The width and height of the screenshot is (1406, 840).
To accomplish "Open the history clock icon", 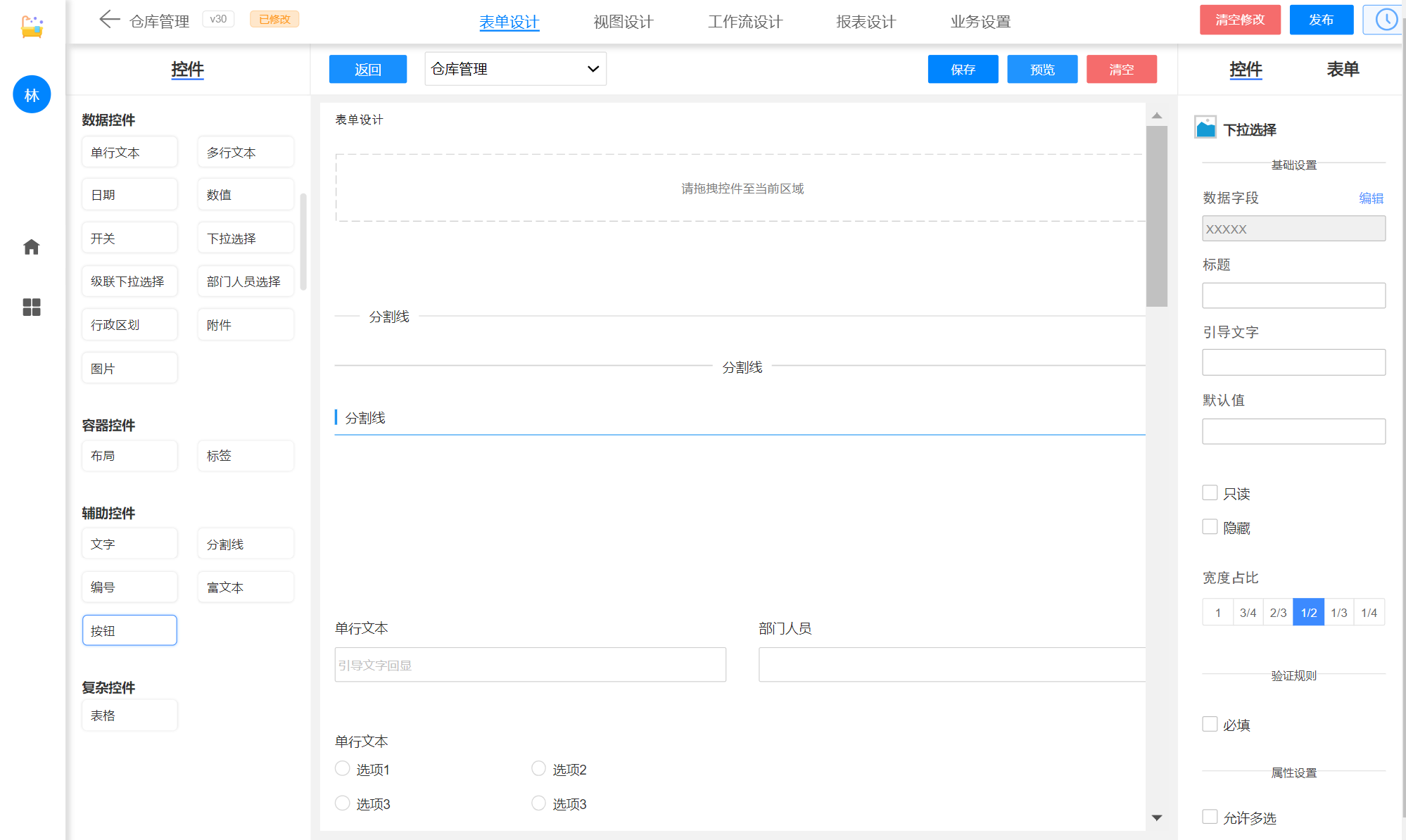I will 1385,20.
